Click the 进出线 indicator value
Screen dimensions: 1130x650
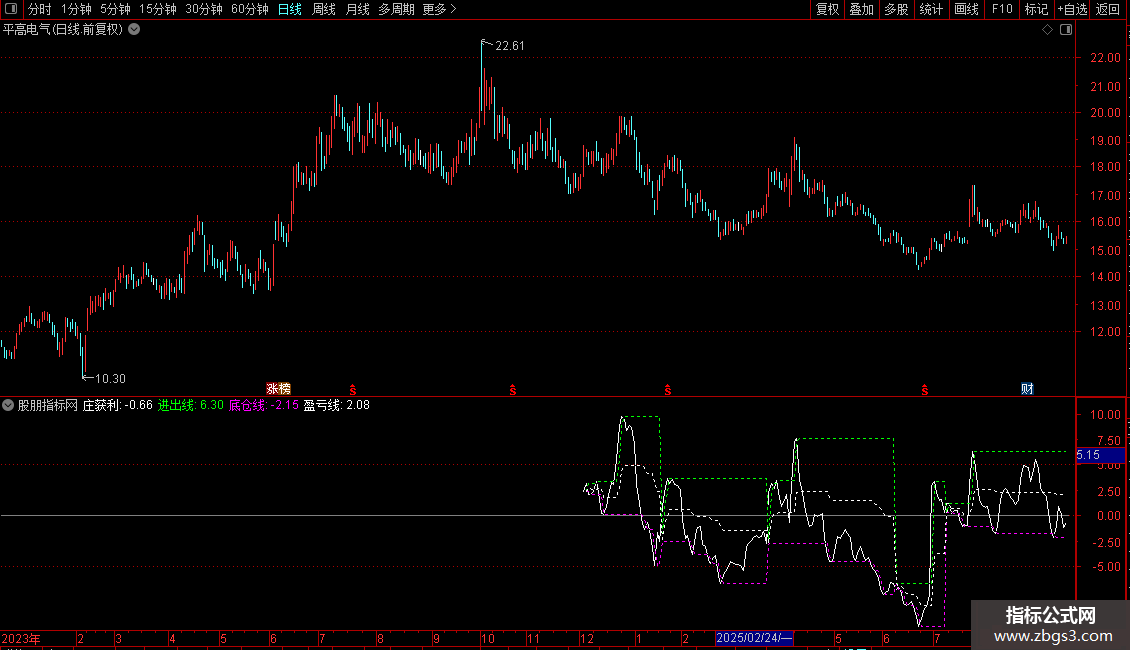coord(191,405)
